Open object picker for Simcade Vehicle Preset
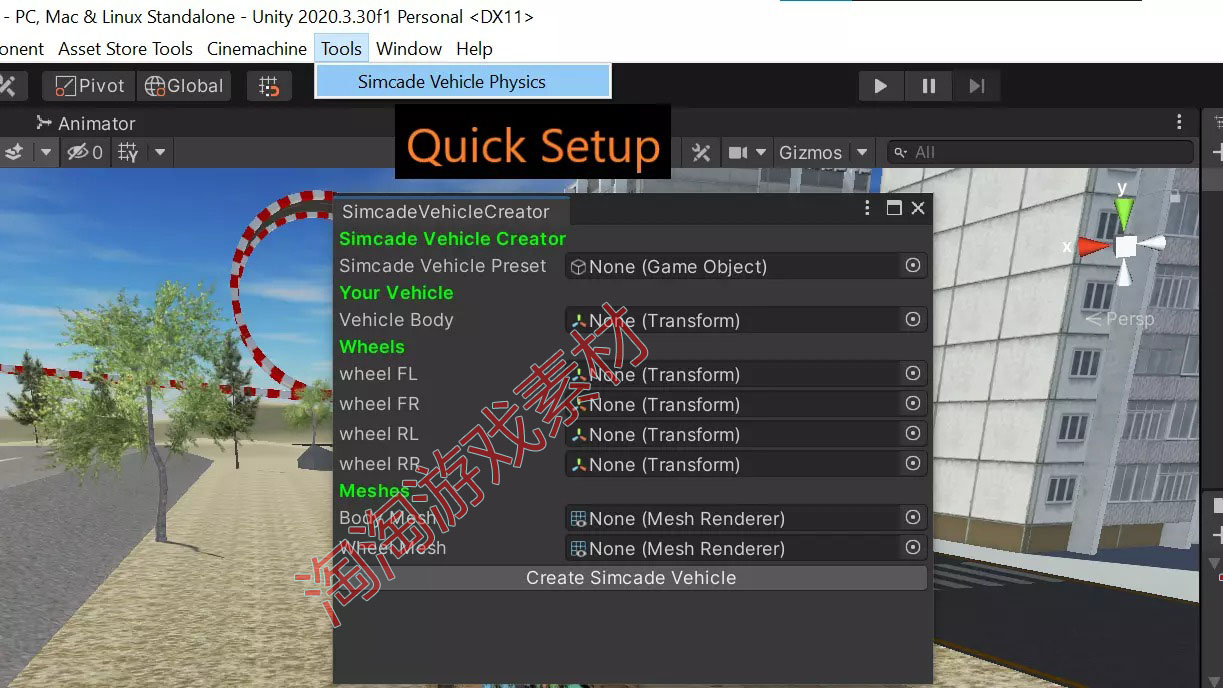 click(x=913, y=266)
